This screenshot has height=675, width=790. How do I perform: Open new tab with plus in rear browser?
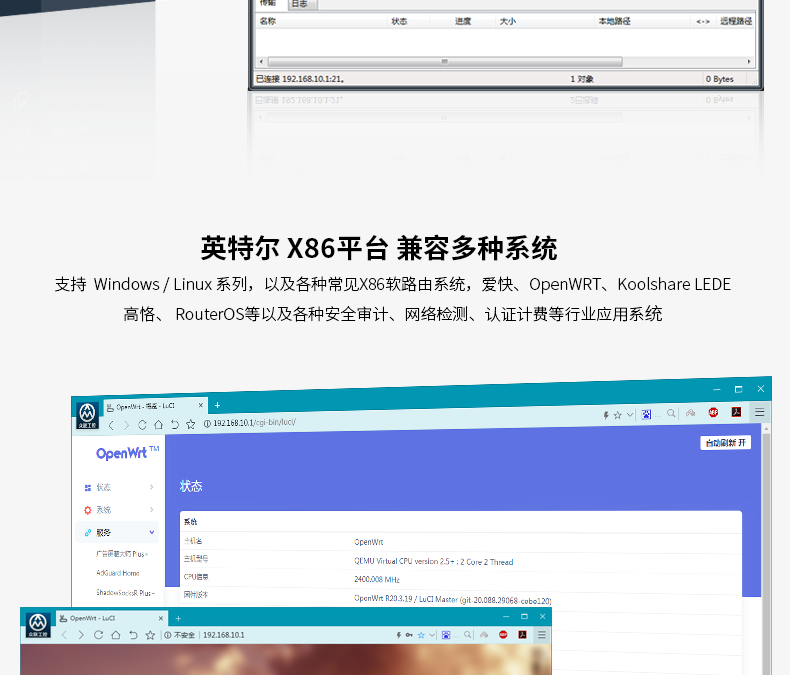[x=217, y=405]
